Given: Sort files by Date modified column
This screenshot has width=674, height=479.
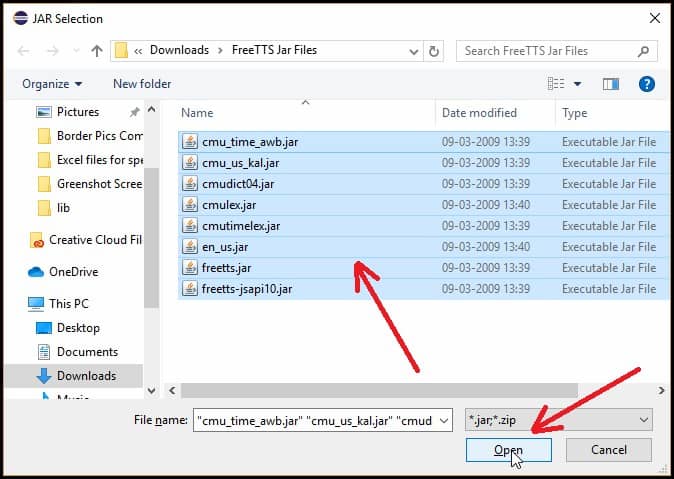Looking at the screenshot, I should click(479, 113).
